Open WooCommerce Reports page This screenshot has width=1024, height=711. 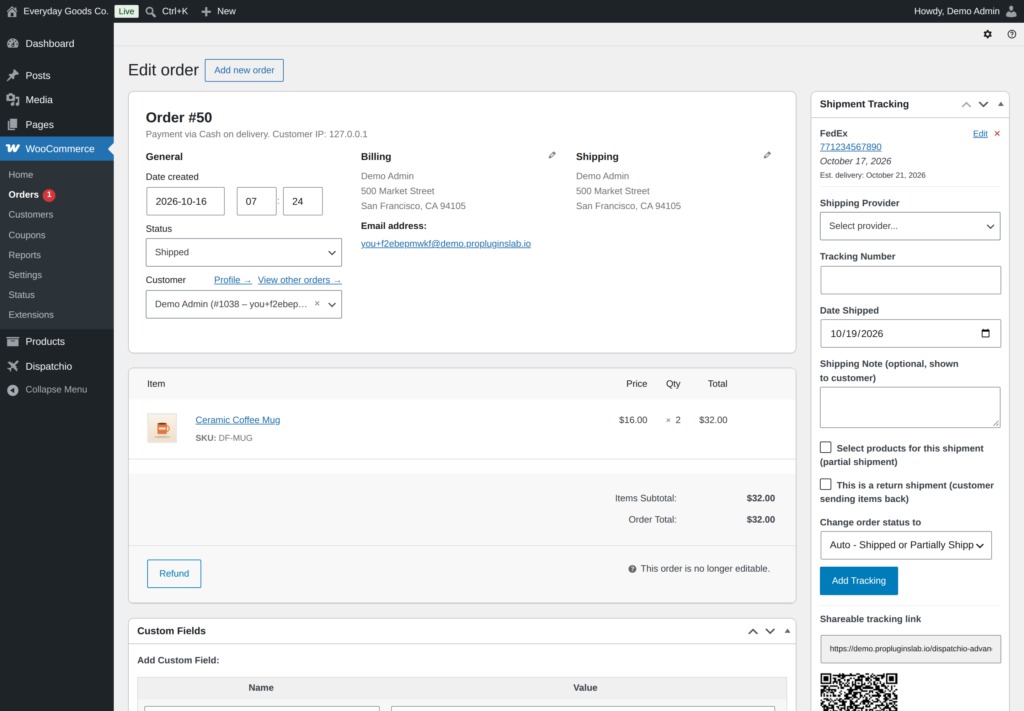25,255
